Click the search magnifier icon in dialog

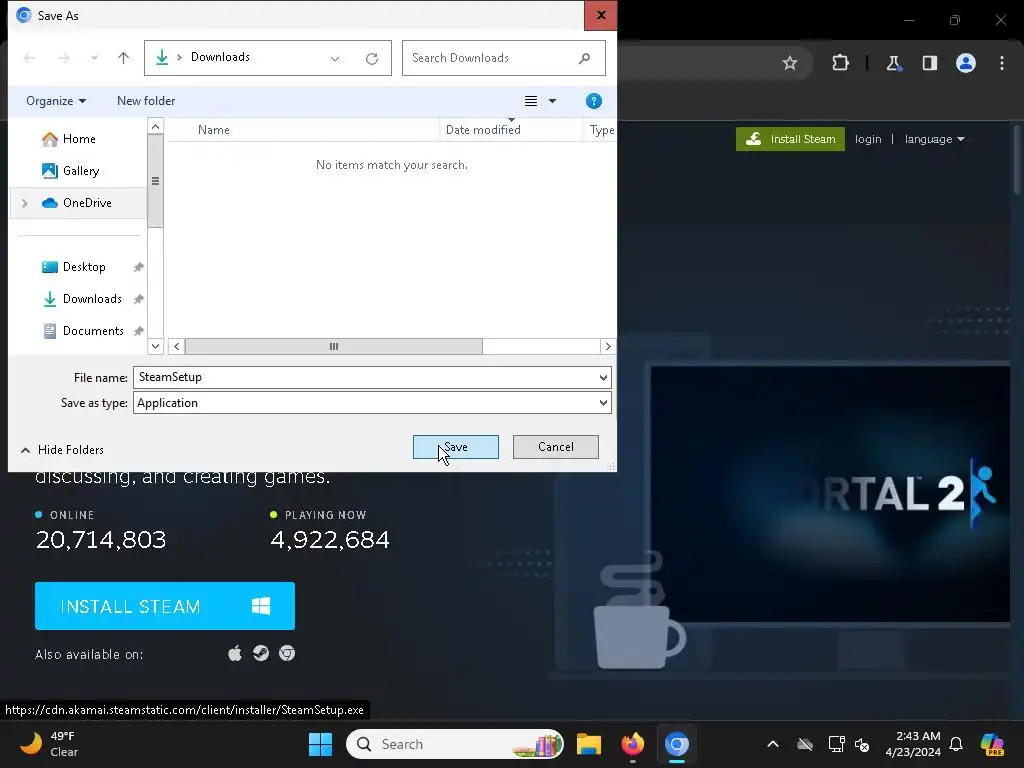(x=584, y=58)
